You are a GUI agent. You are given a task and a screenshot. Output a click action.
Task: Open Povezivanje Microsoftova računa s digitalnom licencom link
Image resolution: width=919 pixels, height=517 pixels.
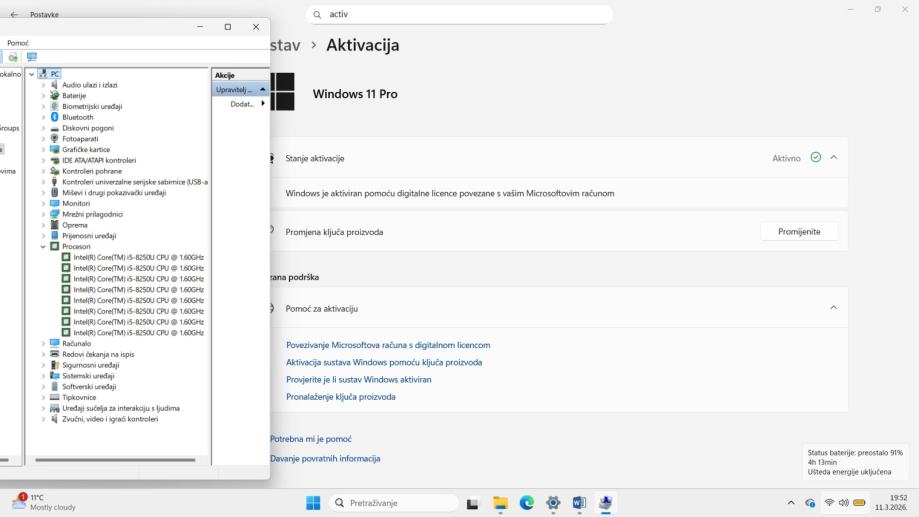(x=388, y=345)
